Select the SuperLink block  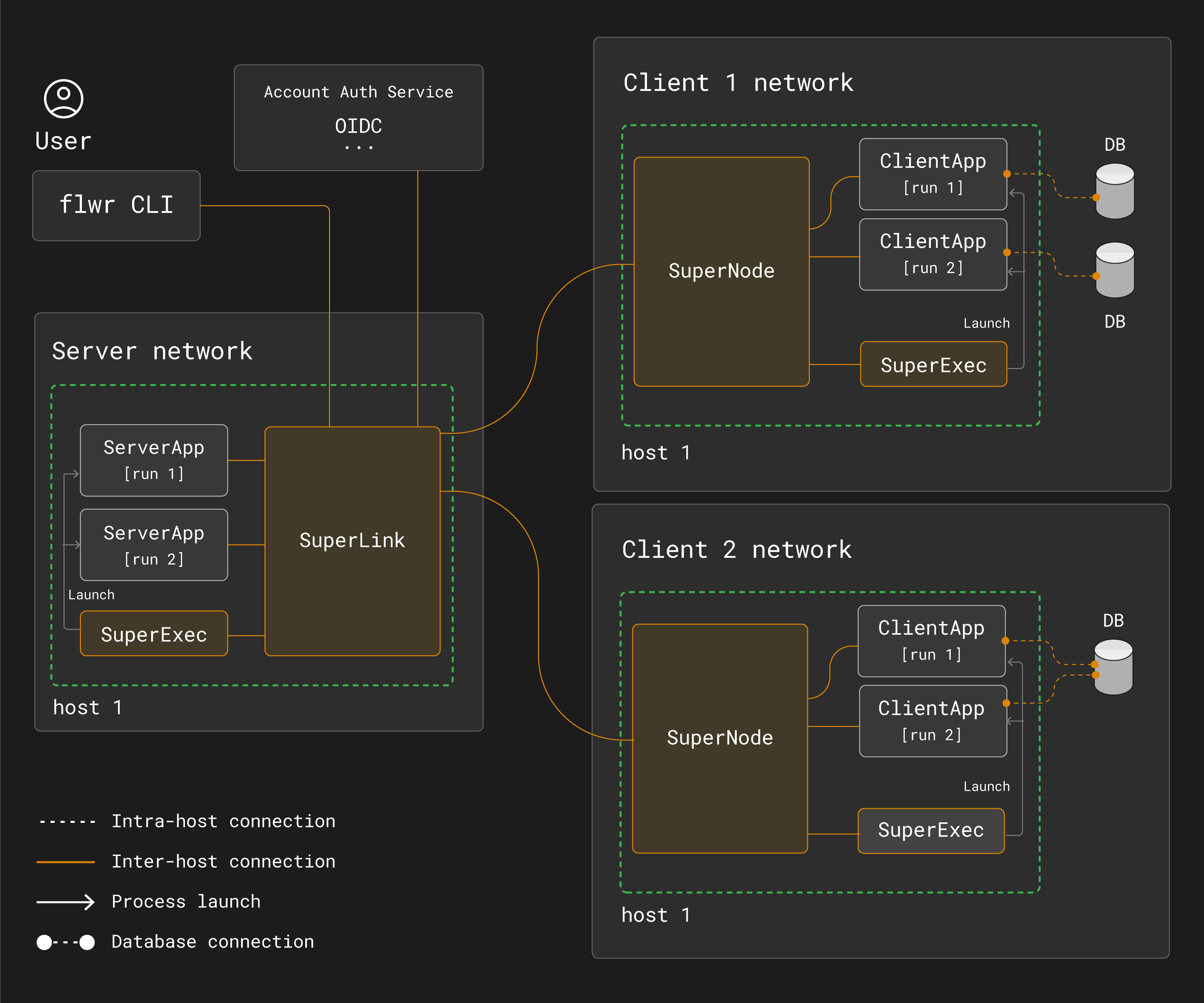352,540
